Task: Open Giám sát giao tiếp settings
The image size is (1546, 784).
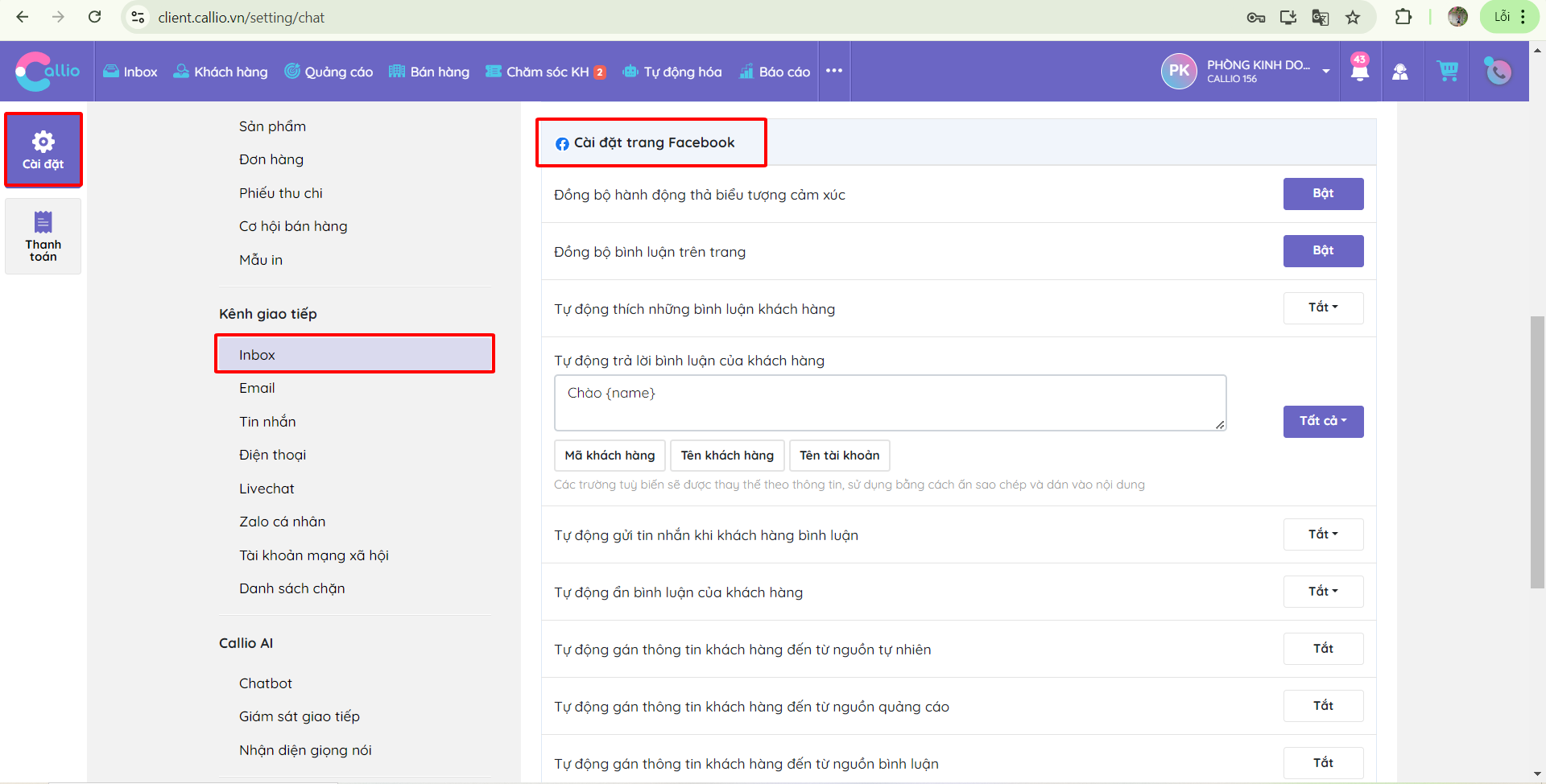Action: coord(299,716)
